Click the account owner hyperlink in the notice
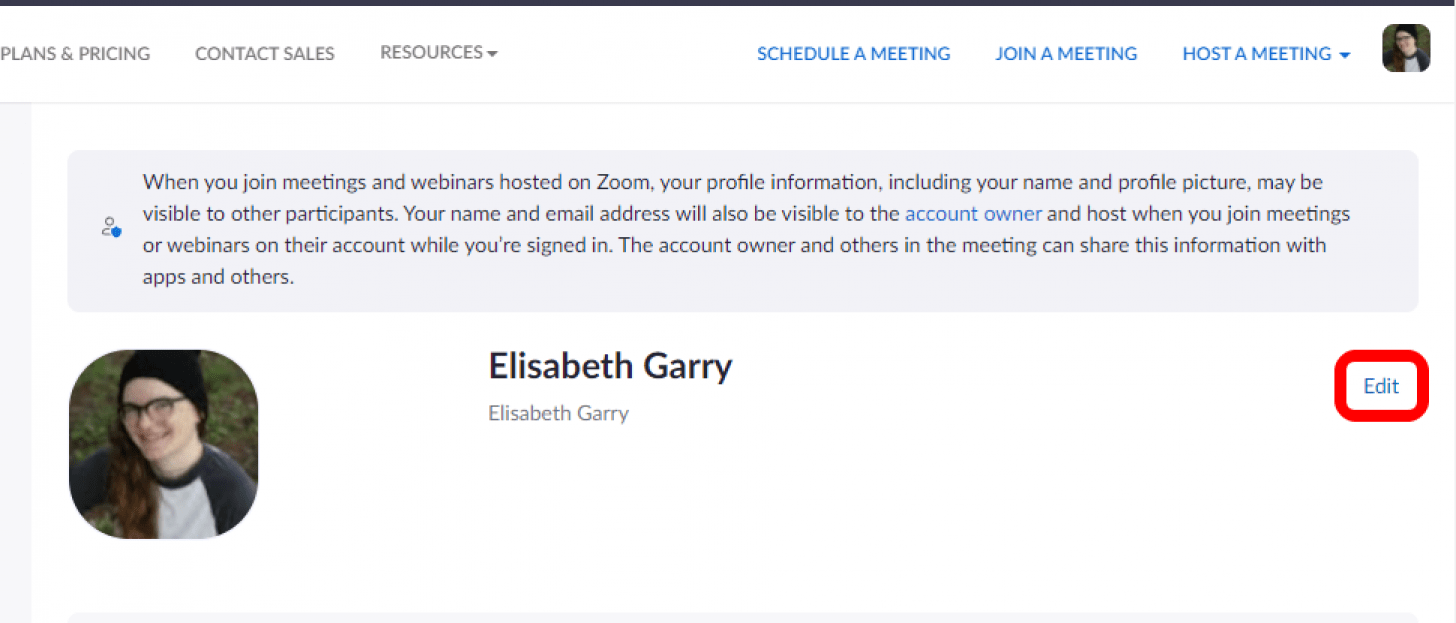Screen dimensions: 1456x623 (x=973, y=213)
